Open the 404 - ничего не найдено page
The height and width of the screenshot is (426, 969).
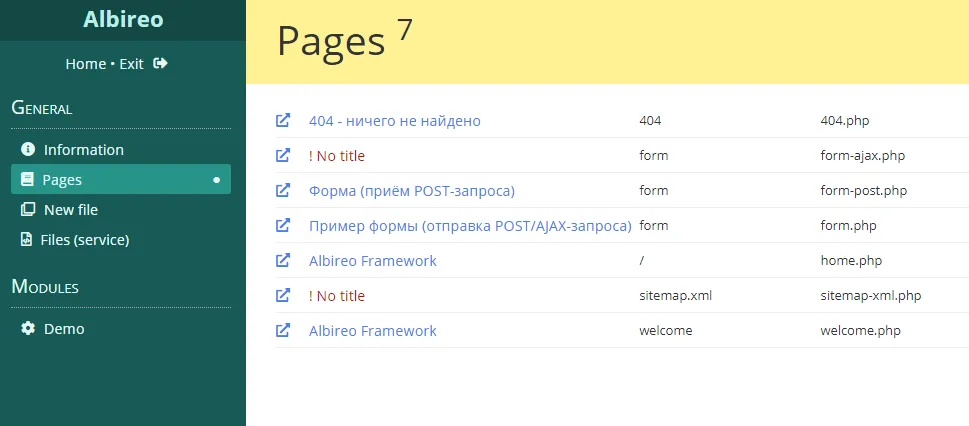point(394,121)
